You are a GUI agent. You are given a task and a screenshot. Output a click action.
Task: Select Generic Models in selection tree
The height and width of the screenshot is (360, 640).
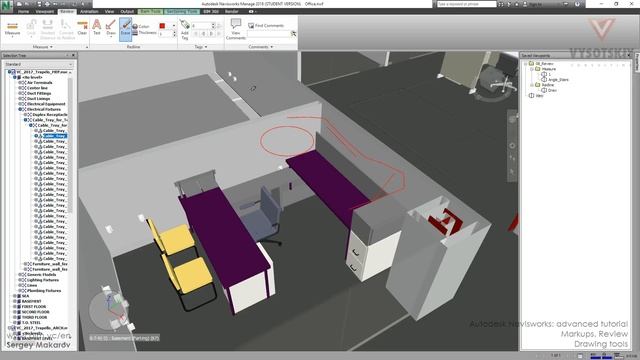coord(41,275)
